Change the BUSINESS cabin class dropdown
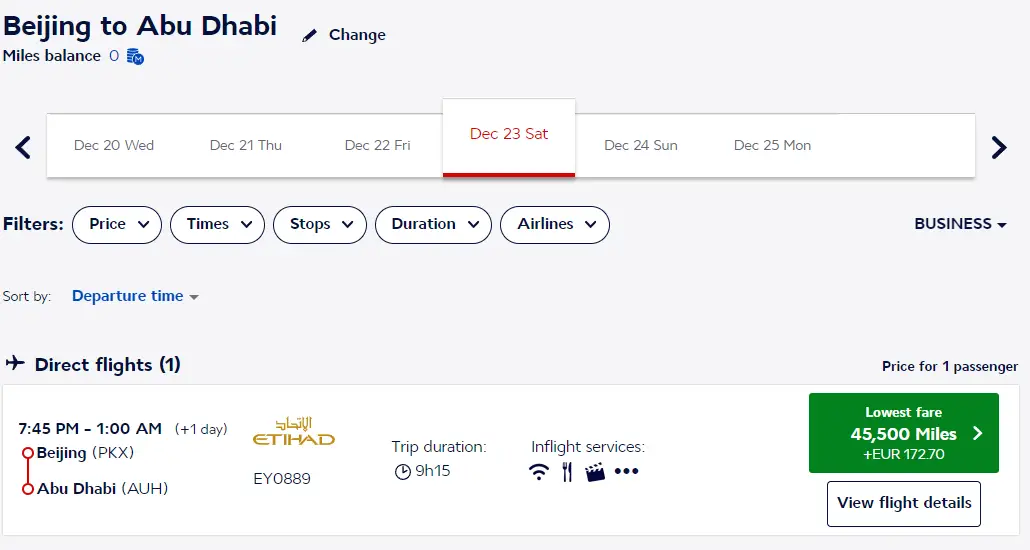This screenshot has width=1030, height=550. click(x=960, y=224)
